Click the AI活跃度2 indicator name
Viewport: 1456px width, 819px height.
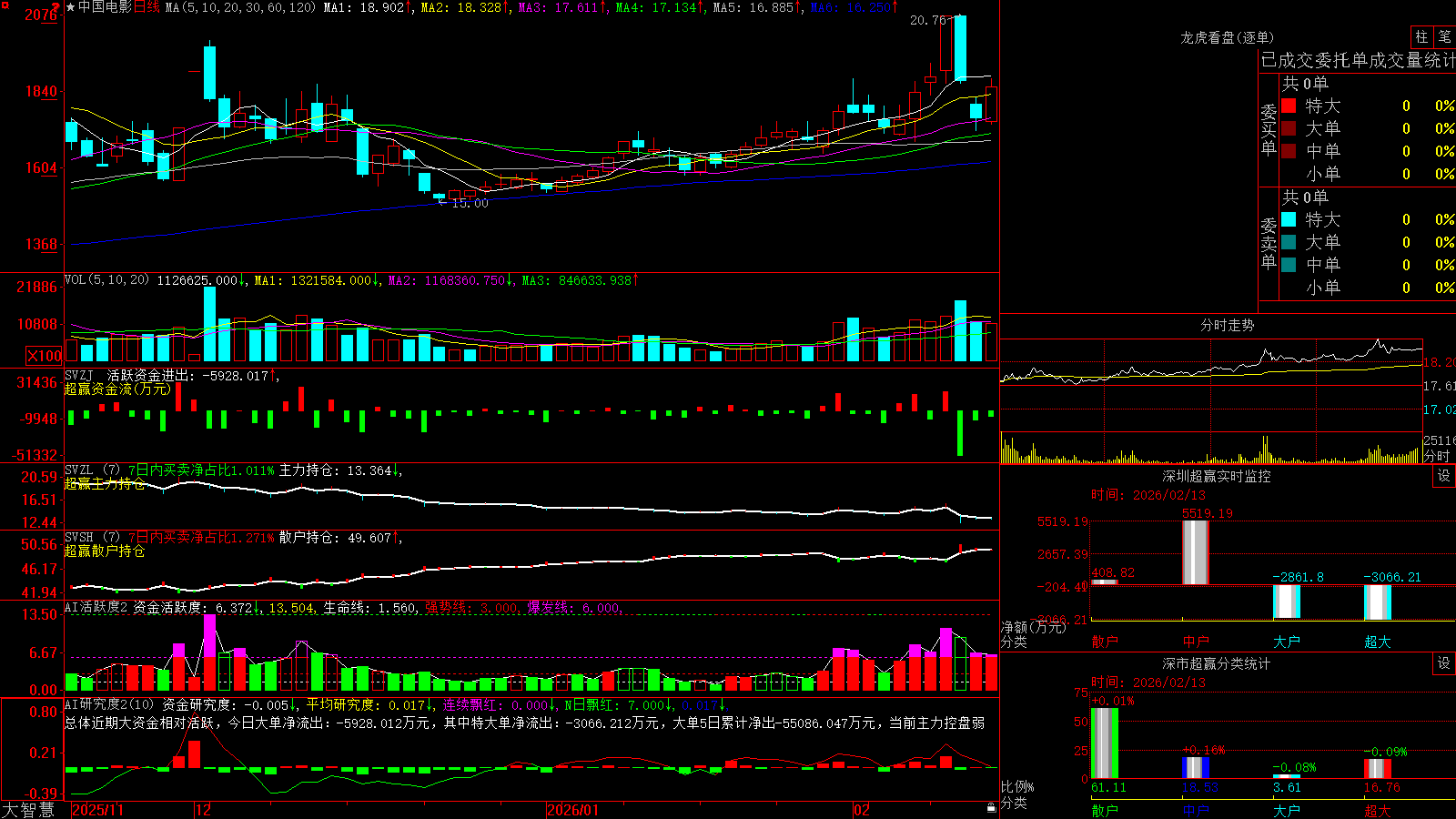[x=96, y=607]
